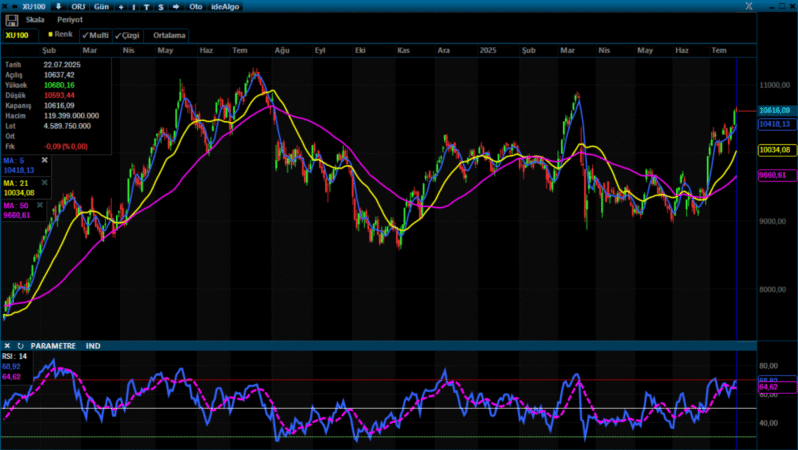Open the Gün period selector
Screen dimensions: 798x450
click(x=101, y=7)
